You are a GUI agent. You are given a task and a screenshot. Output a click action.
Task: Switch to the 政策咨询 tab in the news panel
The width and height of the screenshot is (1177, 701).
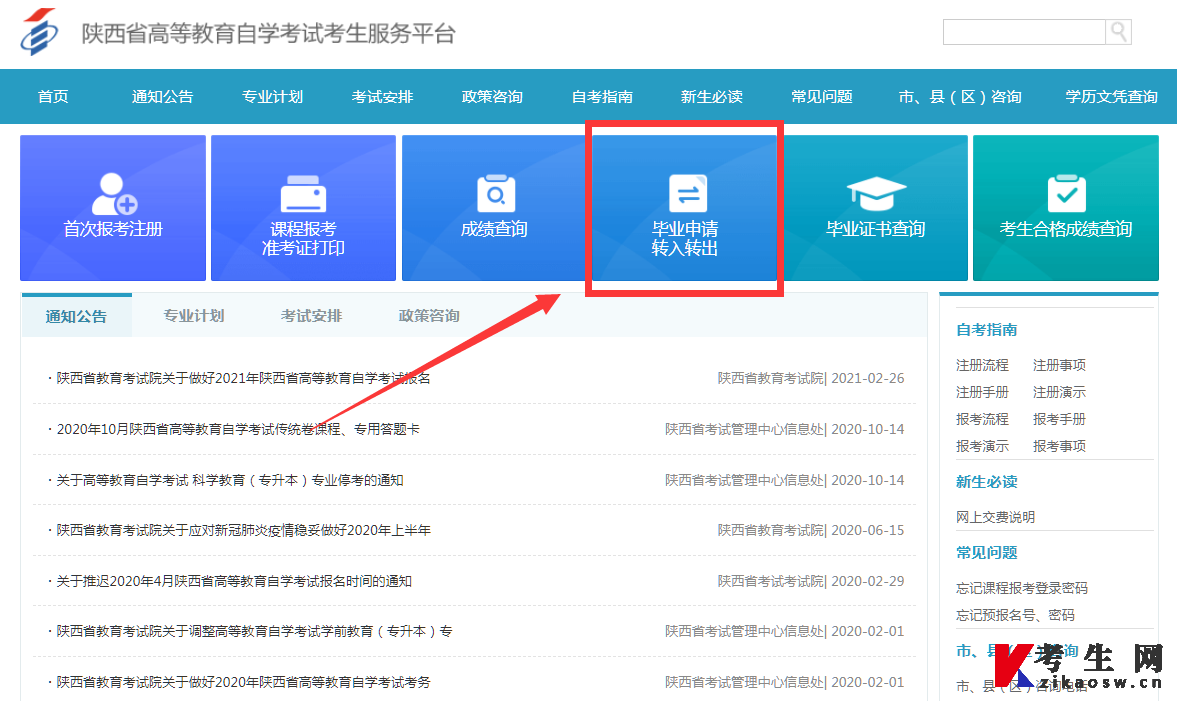click(x=429, y=316)
